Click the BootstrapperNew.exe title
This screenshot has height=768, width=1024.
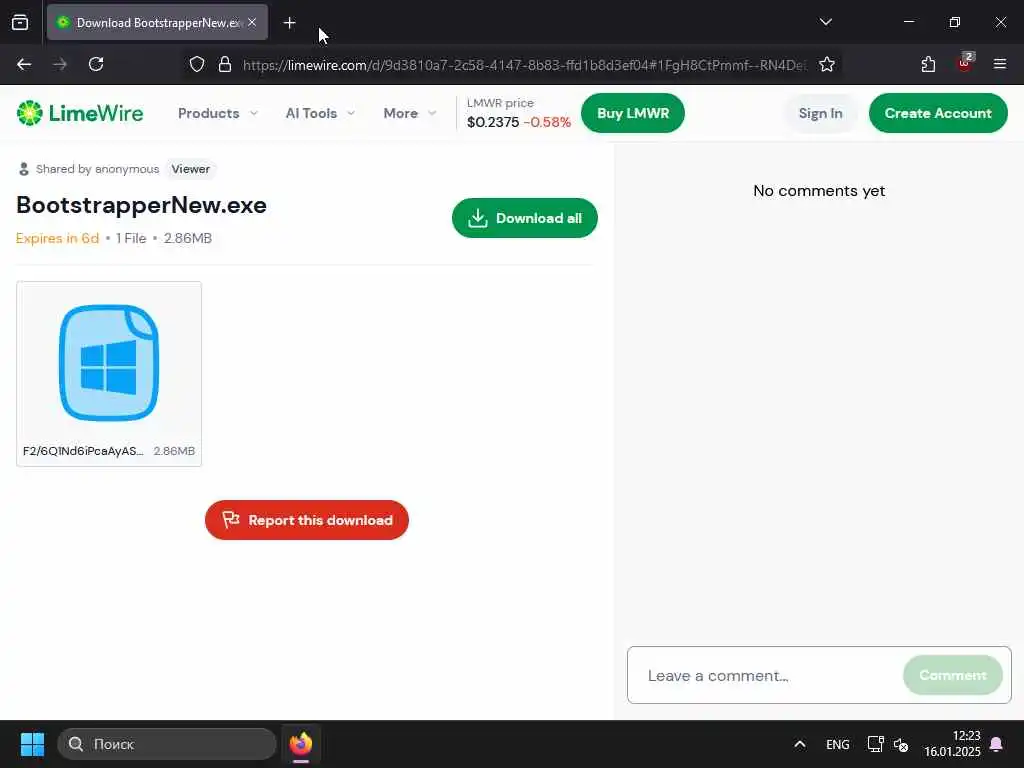coord(141,205)
